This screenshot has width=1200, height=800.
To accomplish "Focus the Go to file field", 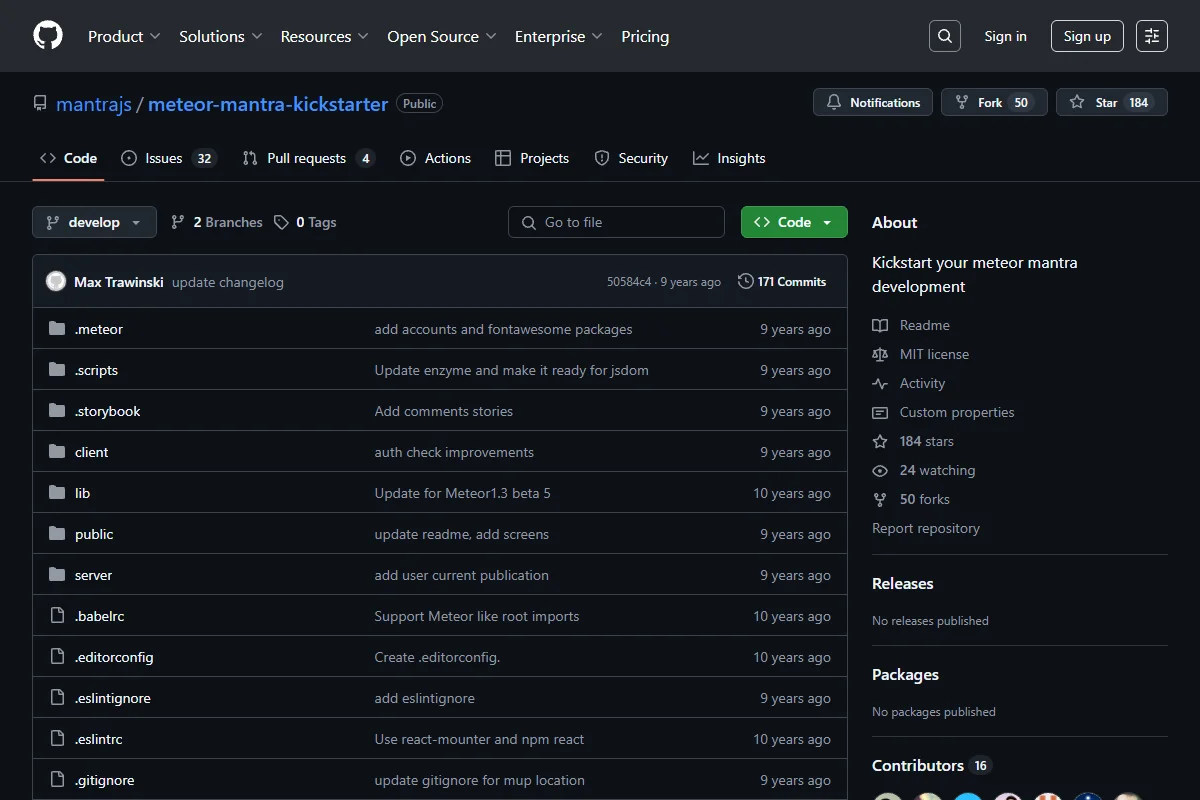I will coord(616,222).
